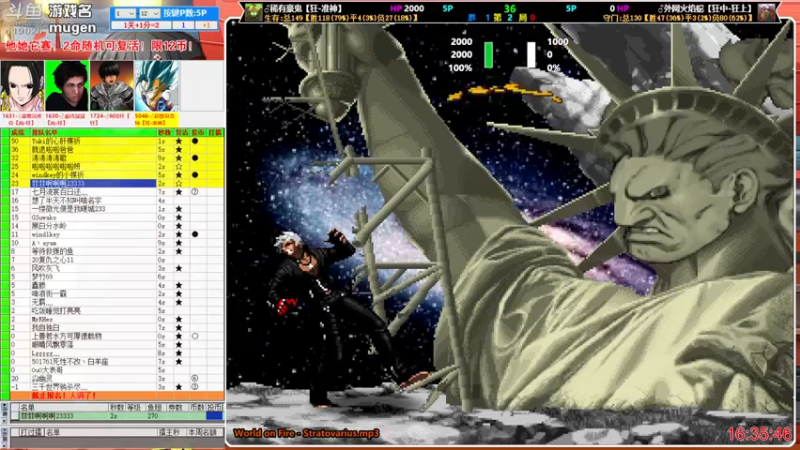This screenshot has width=800, height=450.
Task: Click the green P1 health bar in game
Action: point(488,55)
